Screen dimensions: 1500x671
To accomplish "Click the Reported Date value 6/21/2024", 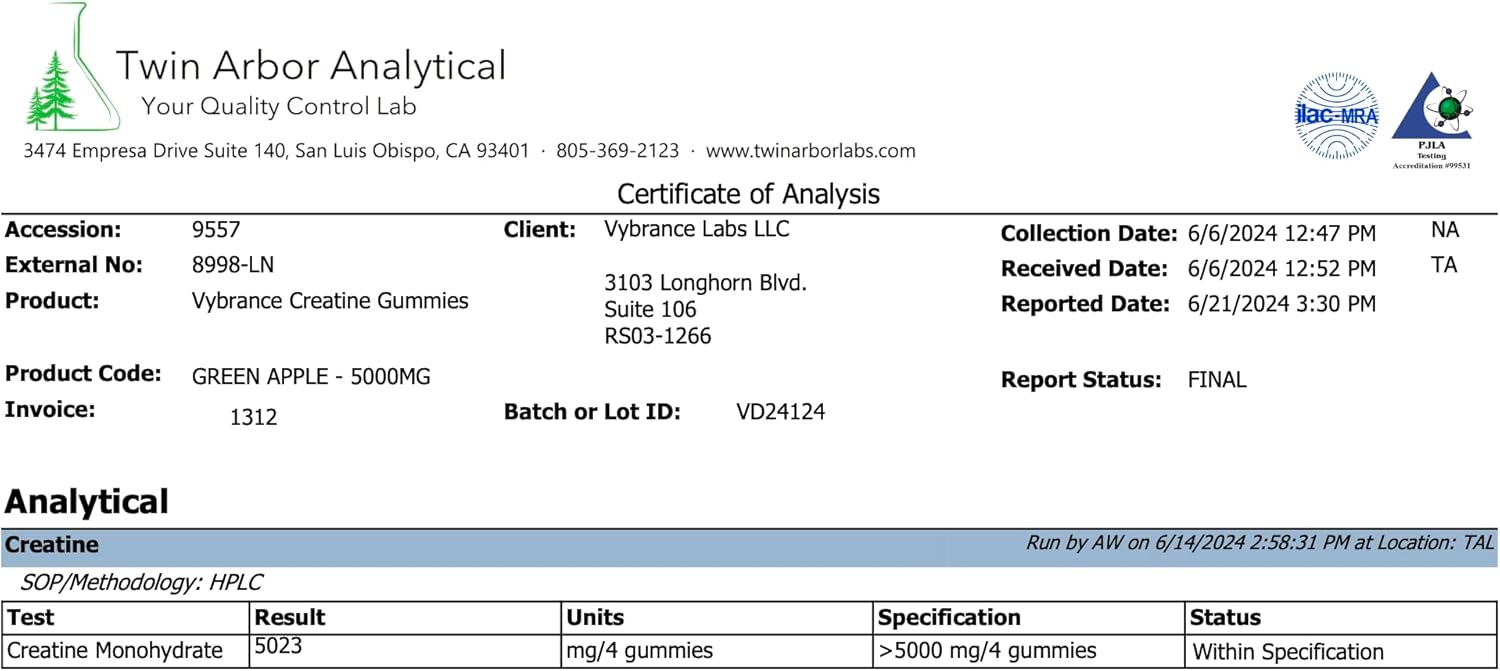I will 1281,304.
